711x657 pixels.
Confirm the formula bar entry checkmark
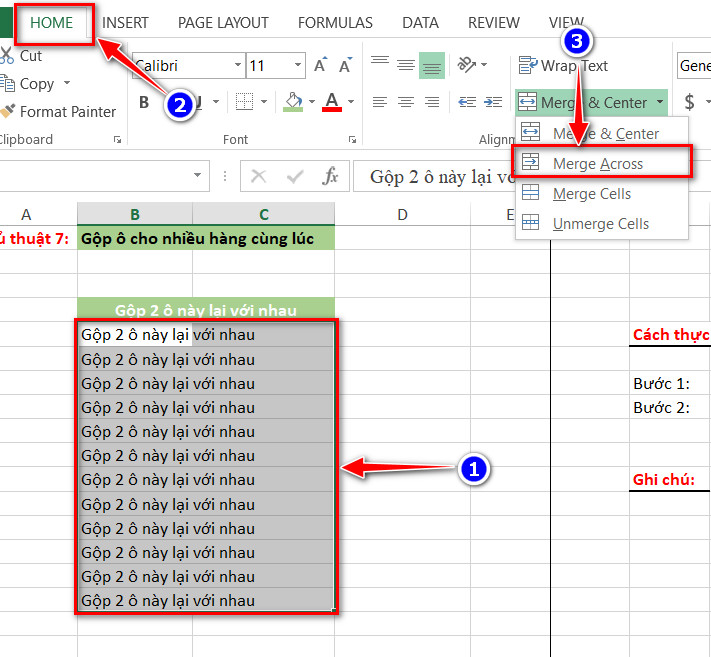coord(295,176)
